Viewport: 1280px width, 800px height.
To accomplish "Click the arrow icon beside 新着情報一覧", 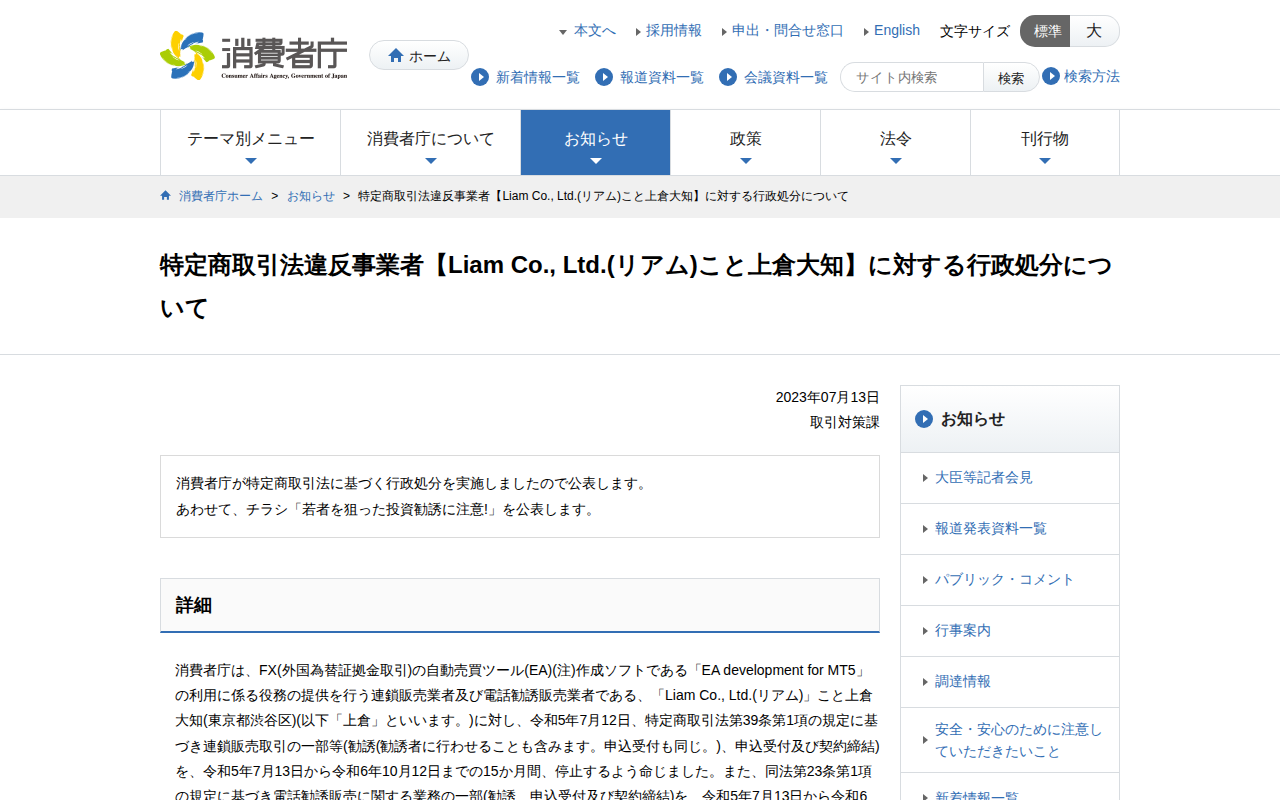I will point(480,77).
